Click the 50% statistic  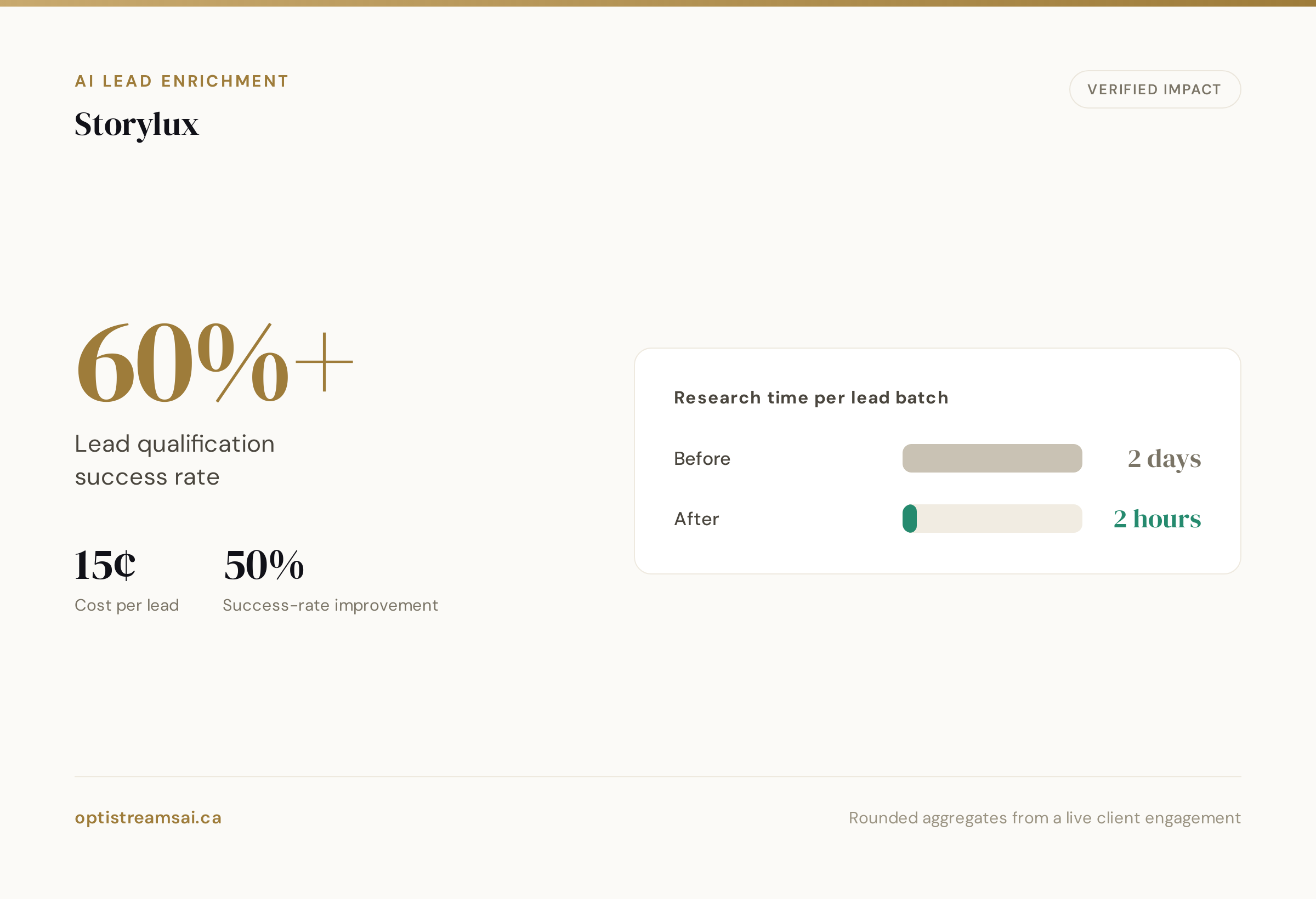[x=264, y=565]
